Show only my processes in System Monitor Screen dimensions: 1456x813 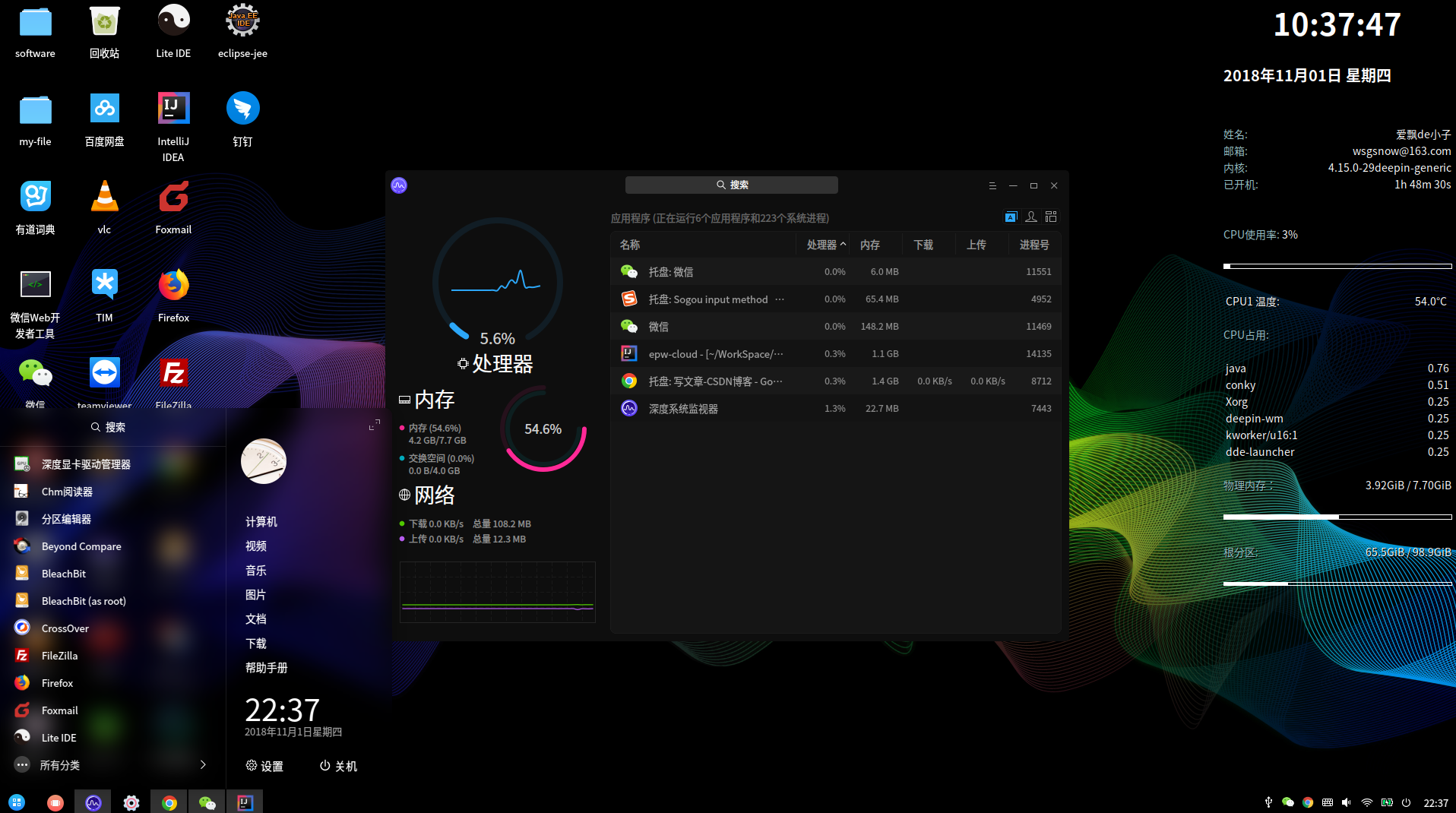click(1031, 217)
